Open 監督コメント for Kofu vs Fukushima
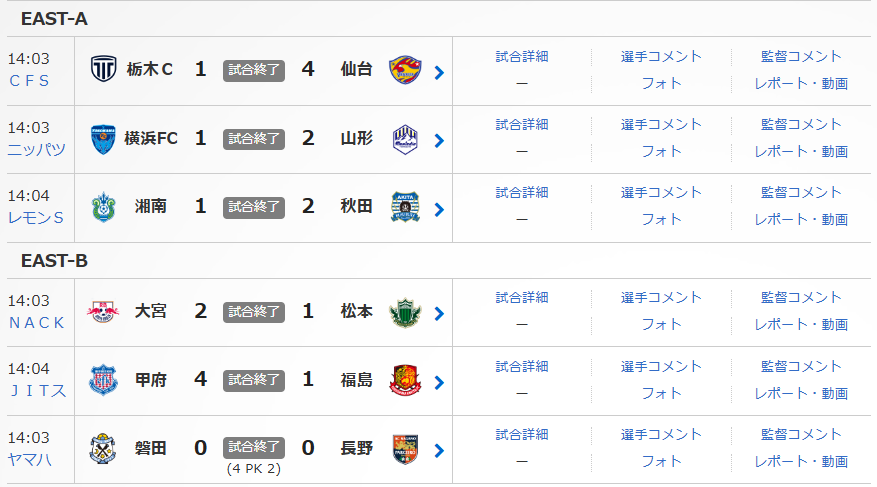877x487 pixels. tap(801, 366)
